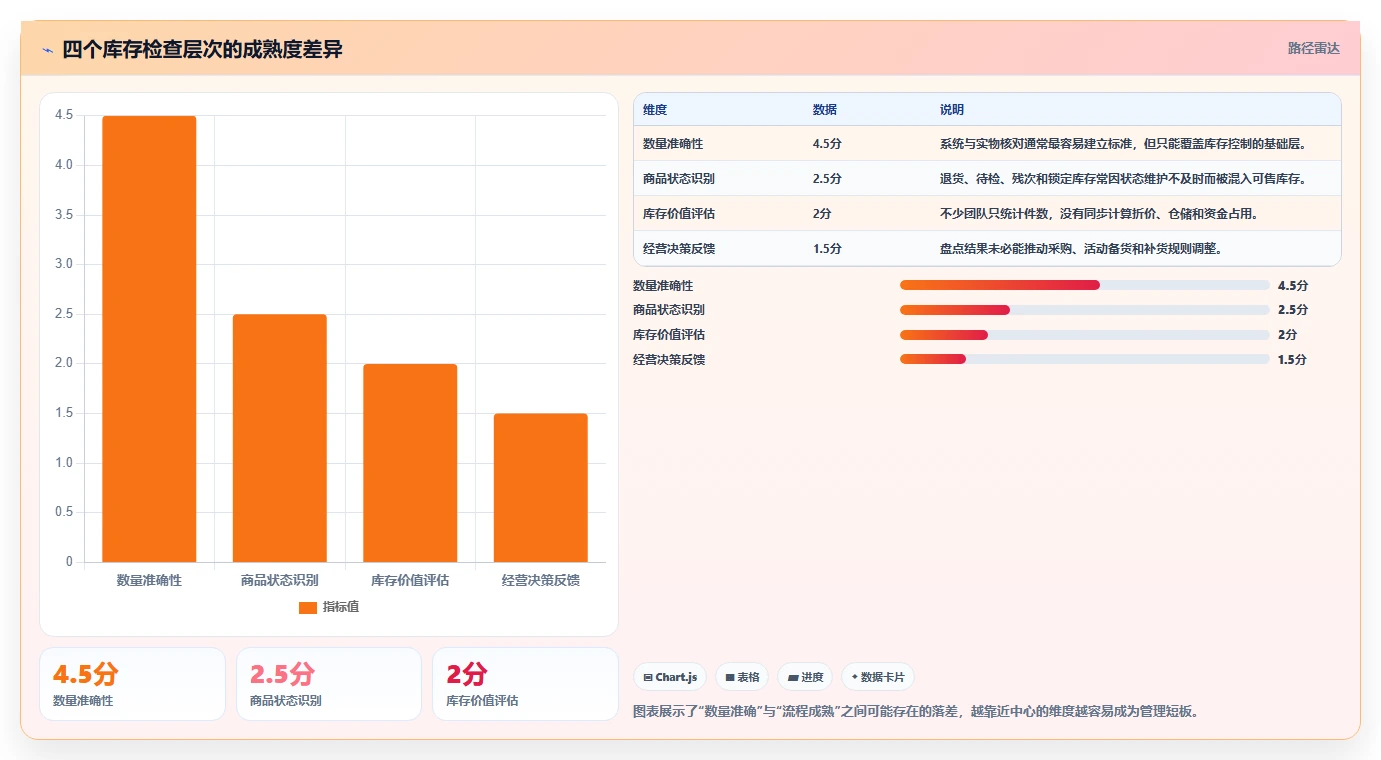Click description starting 盘点结果未必能推动
Image resolution: width=1381 pixels, height=760 pixels.
click(x=1081, y=248)
